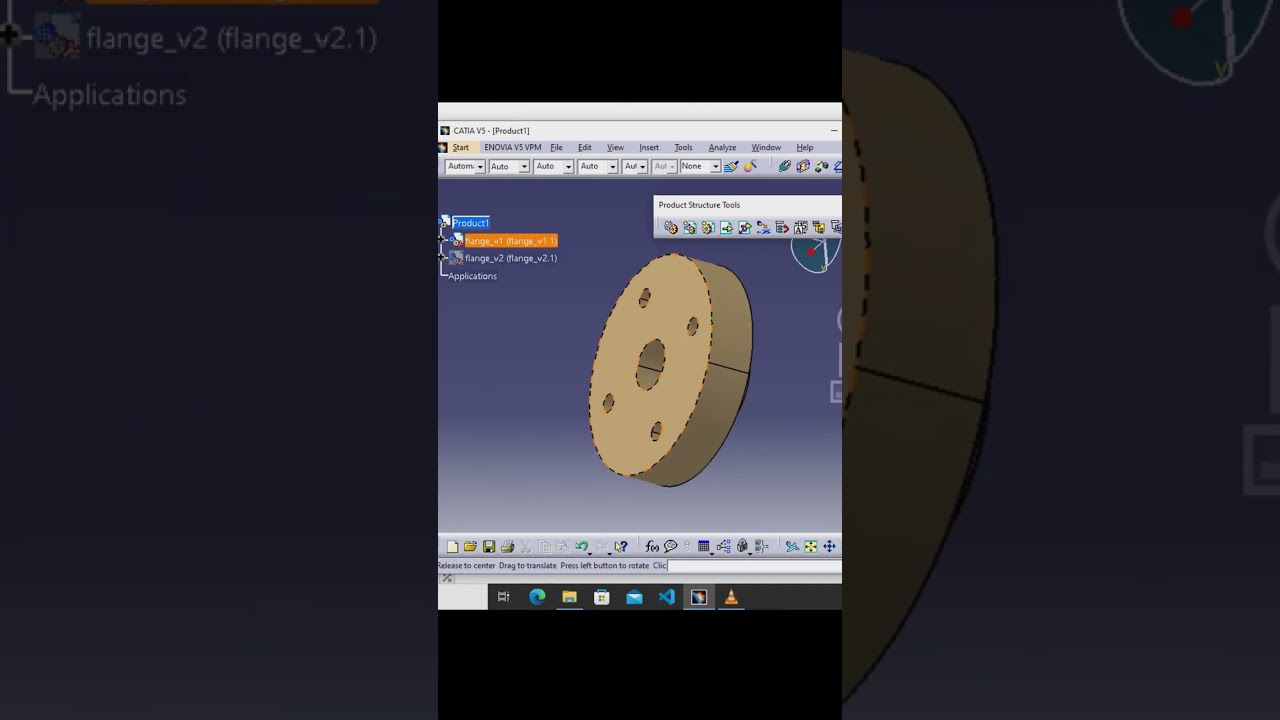
Task: Open the Help menu
Action: pos(805,147)
